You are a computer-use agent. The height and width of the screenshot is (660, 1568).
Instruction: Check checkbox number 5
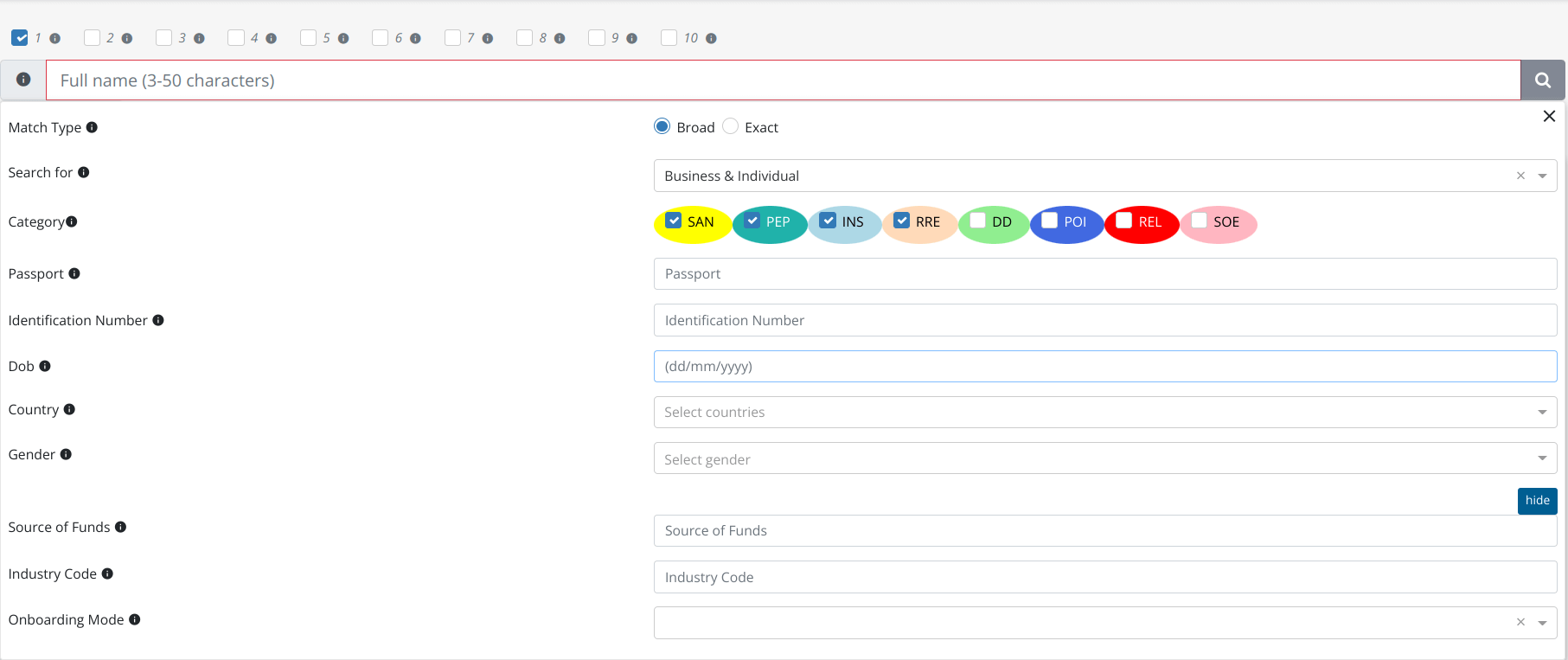click(308, 37)
